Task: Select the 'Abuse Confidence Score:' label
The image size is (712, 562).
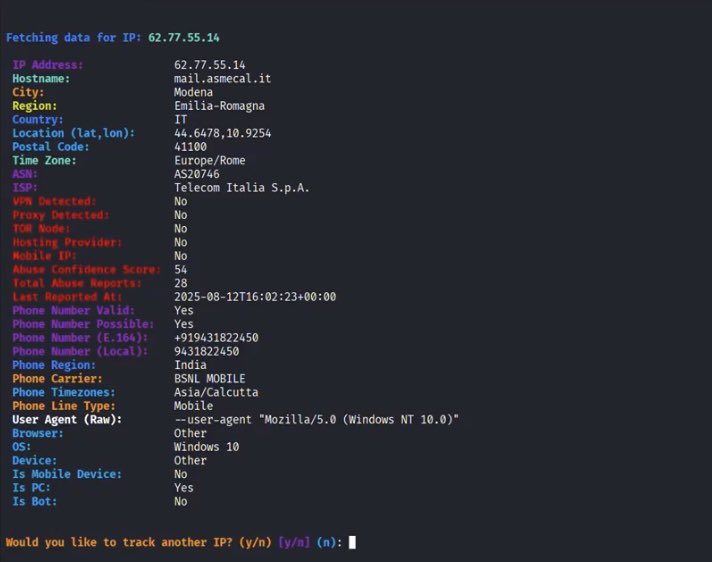Action: pyautogui.click(x=86, y=269)
